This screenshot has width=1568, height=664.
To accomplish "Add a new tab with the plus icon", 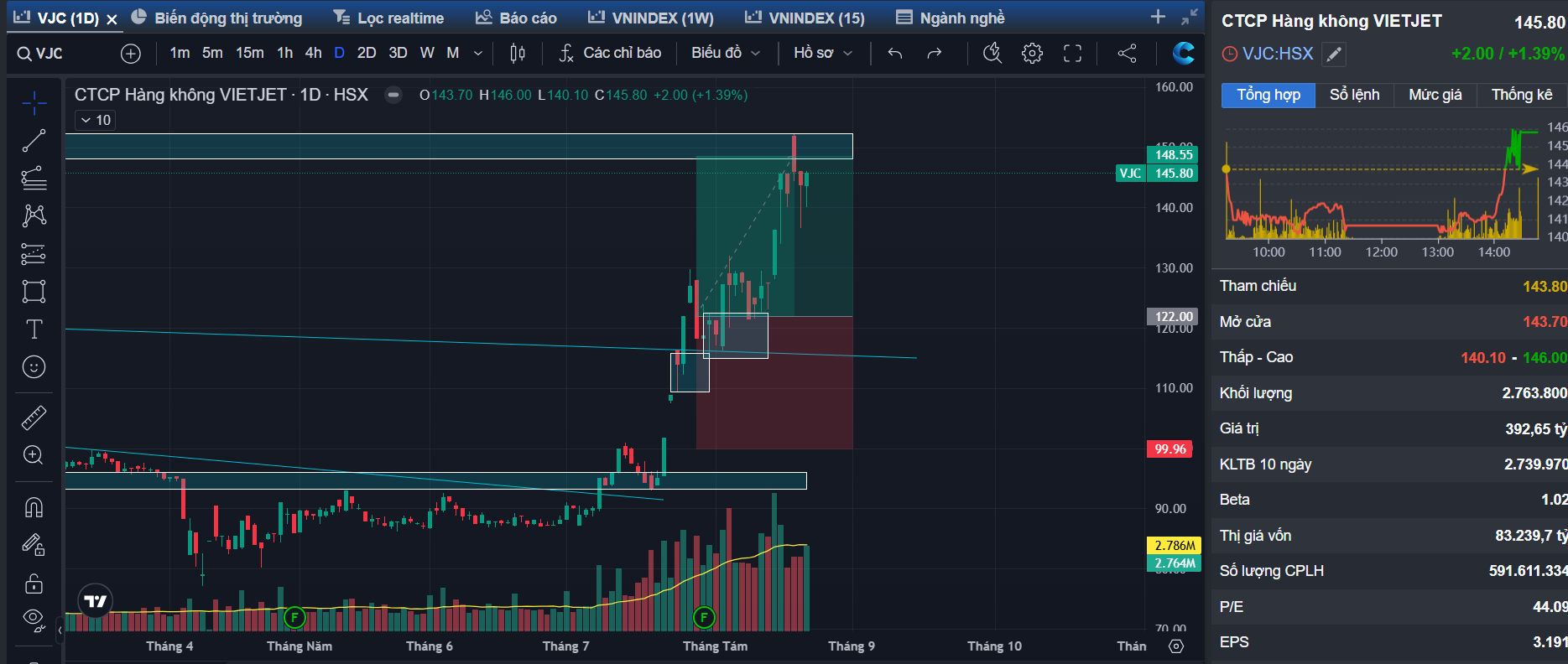I will tap(1158, 17).
